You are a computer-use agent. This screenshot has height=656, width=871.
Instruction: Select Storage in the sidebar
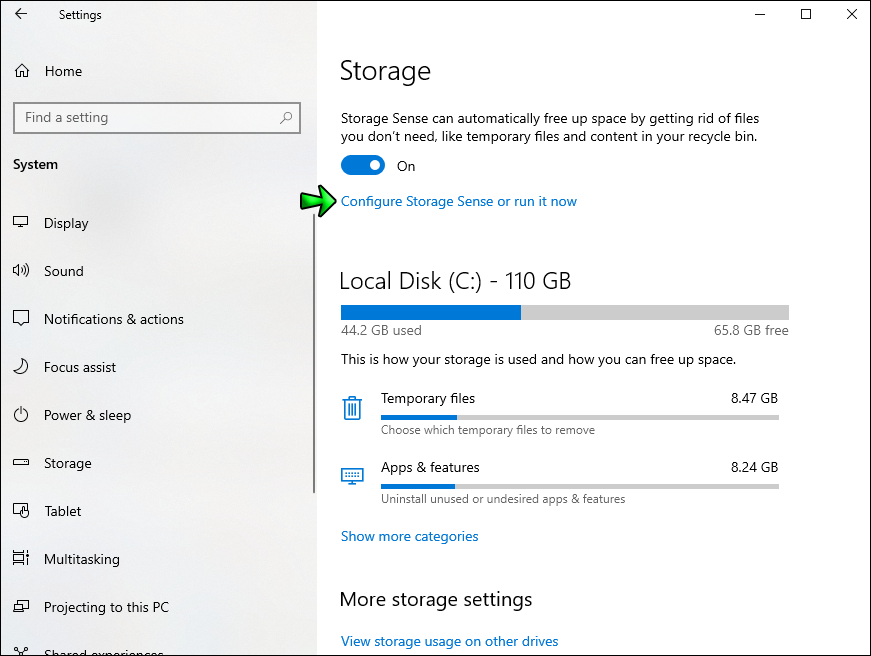pyautogui.click(x=67, y=463)
